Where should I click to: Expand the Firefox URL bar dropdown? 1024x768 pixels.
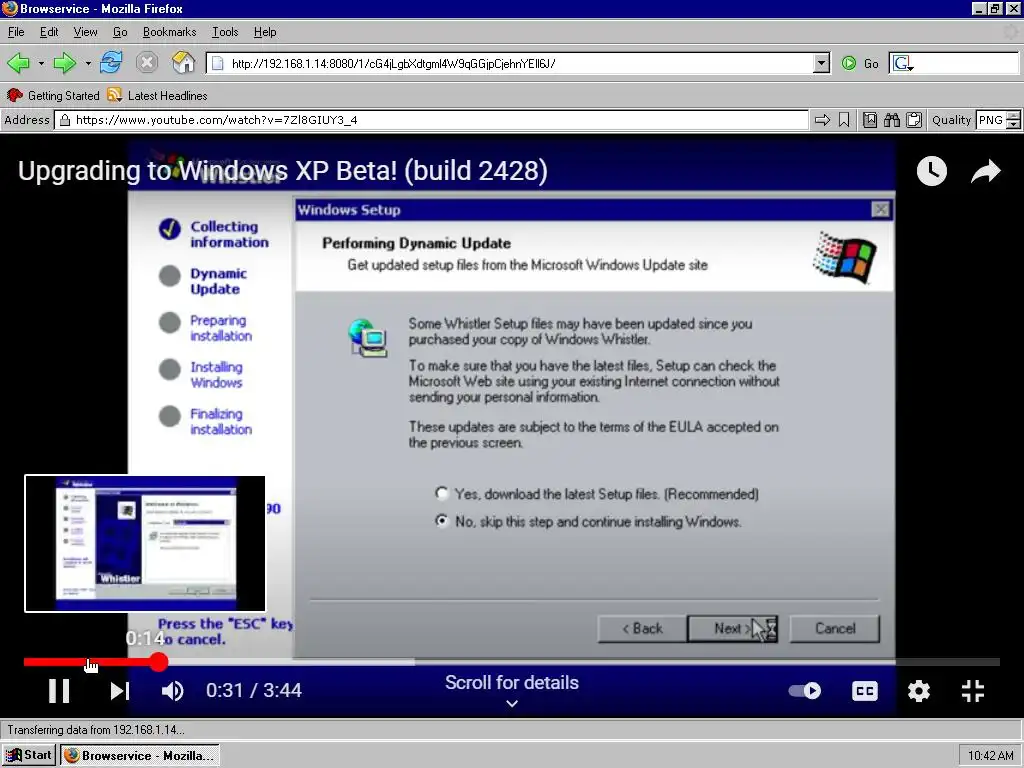[x=822, y=63]
